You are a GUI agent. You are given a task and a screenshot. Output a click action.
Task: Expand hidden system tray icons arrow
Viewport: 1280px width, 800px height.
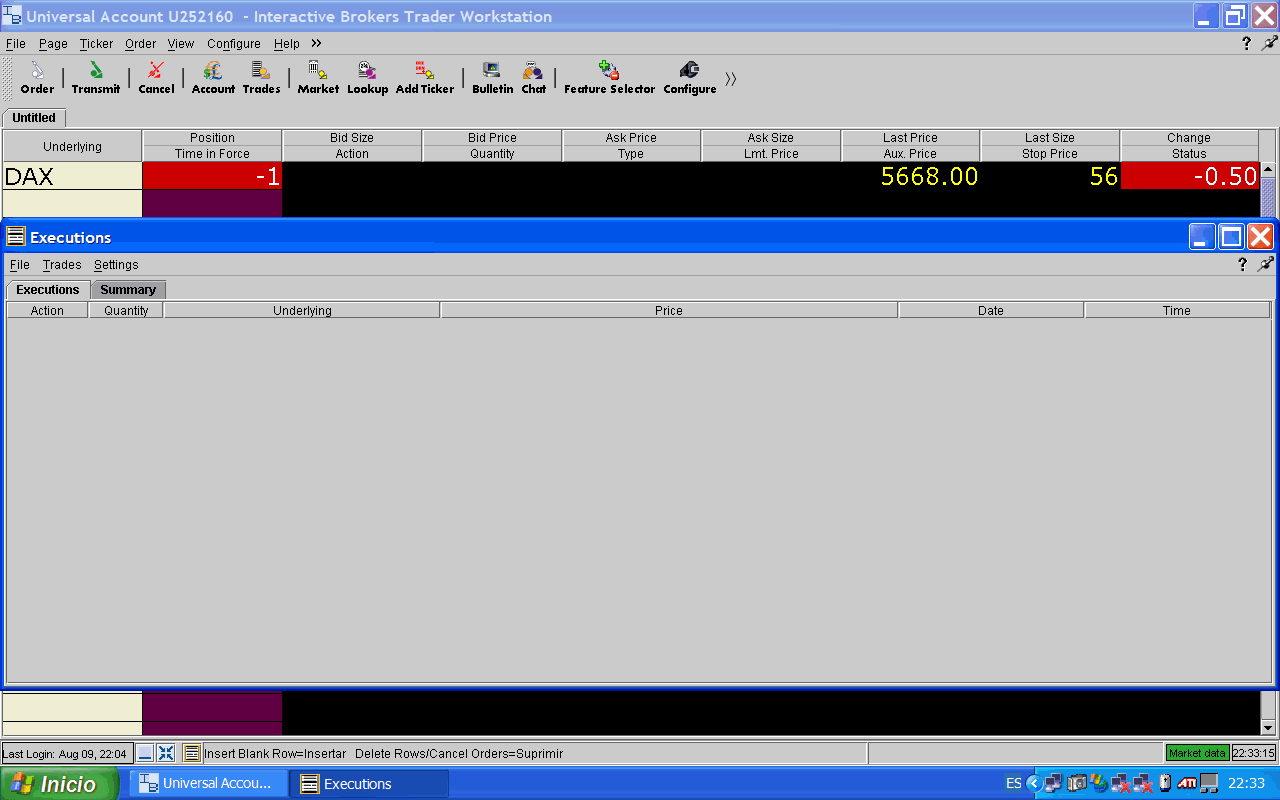(x=1035, y=783)
